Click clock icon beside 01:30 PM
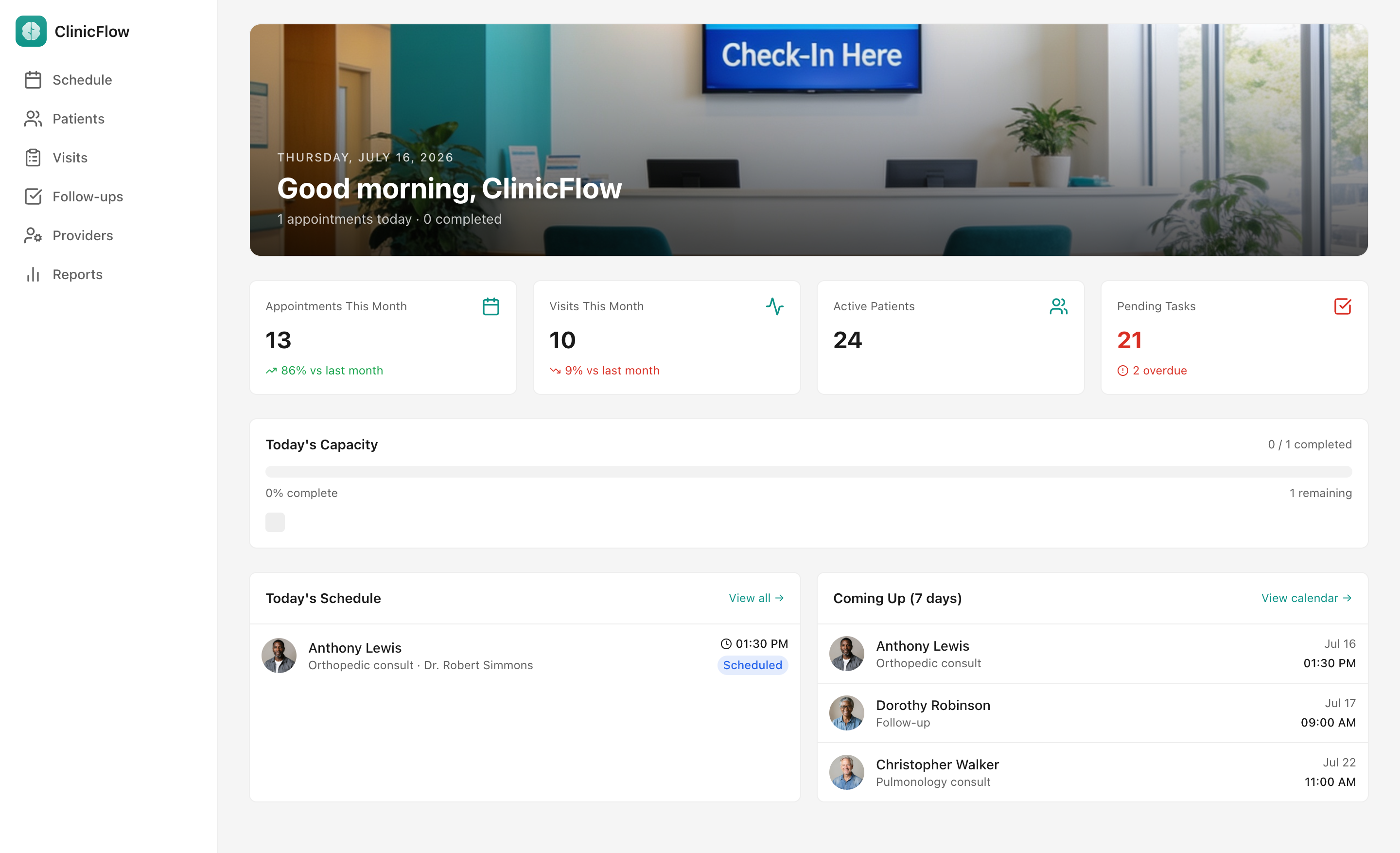Screen dimensions: 1400x853 [726, 644]
